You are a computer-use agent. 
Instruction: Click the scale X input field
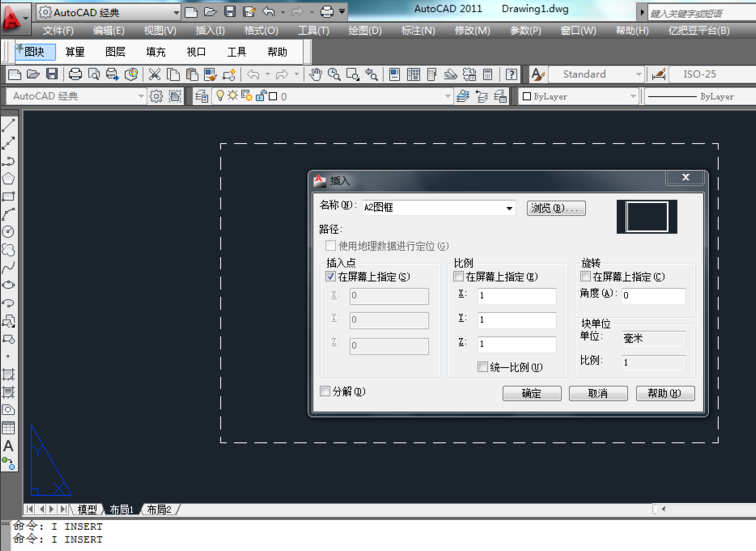pos(517,296)
